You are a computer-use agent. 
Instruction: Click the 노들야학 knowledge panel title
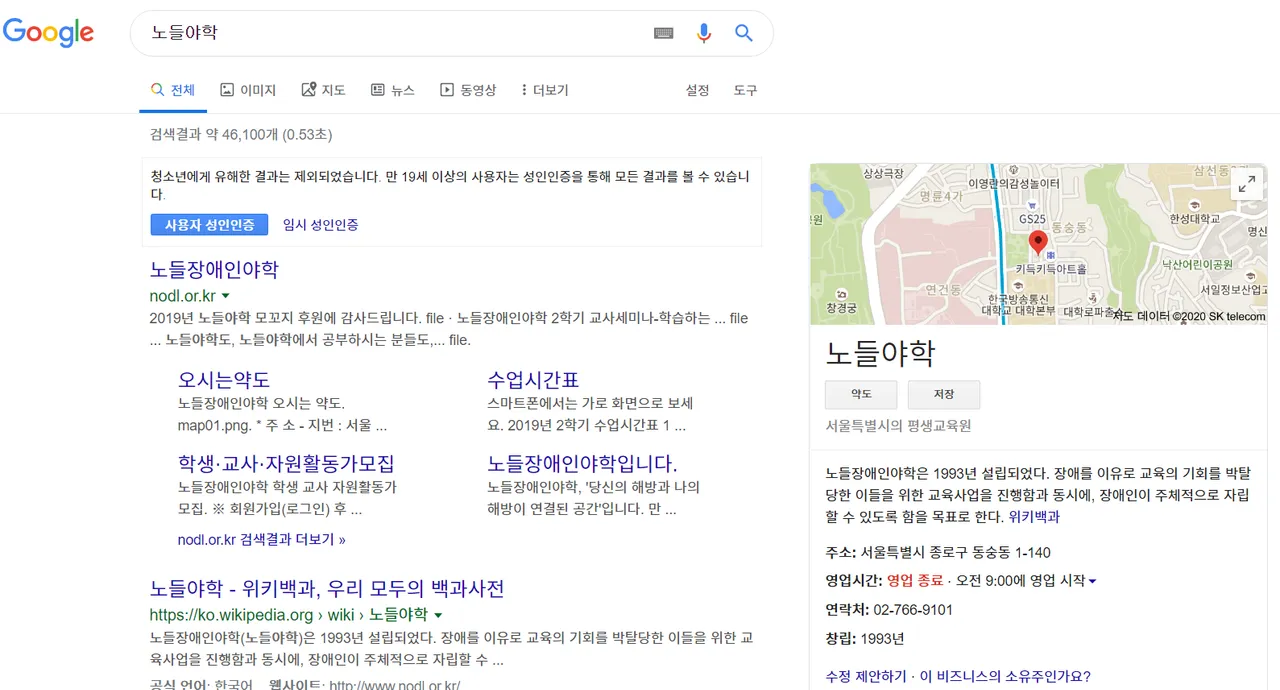[880, 353]
